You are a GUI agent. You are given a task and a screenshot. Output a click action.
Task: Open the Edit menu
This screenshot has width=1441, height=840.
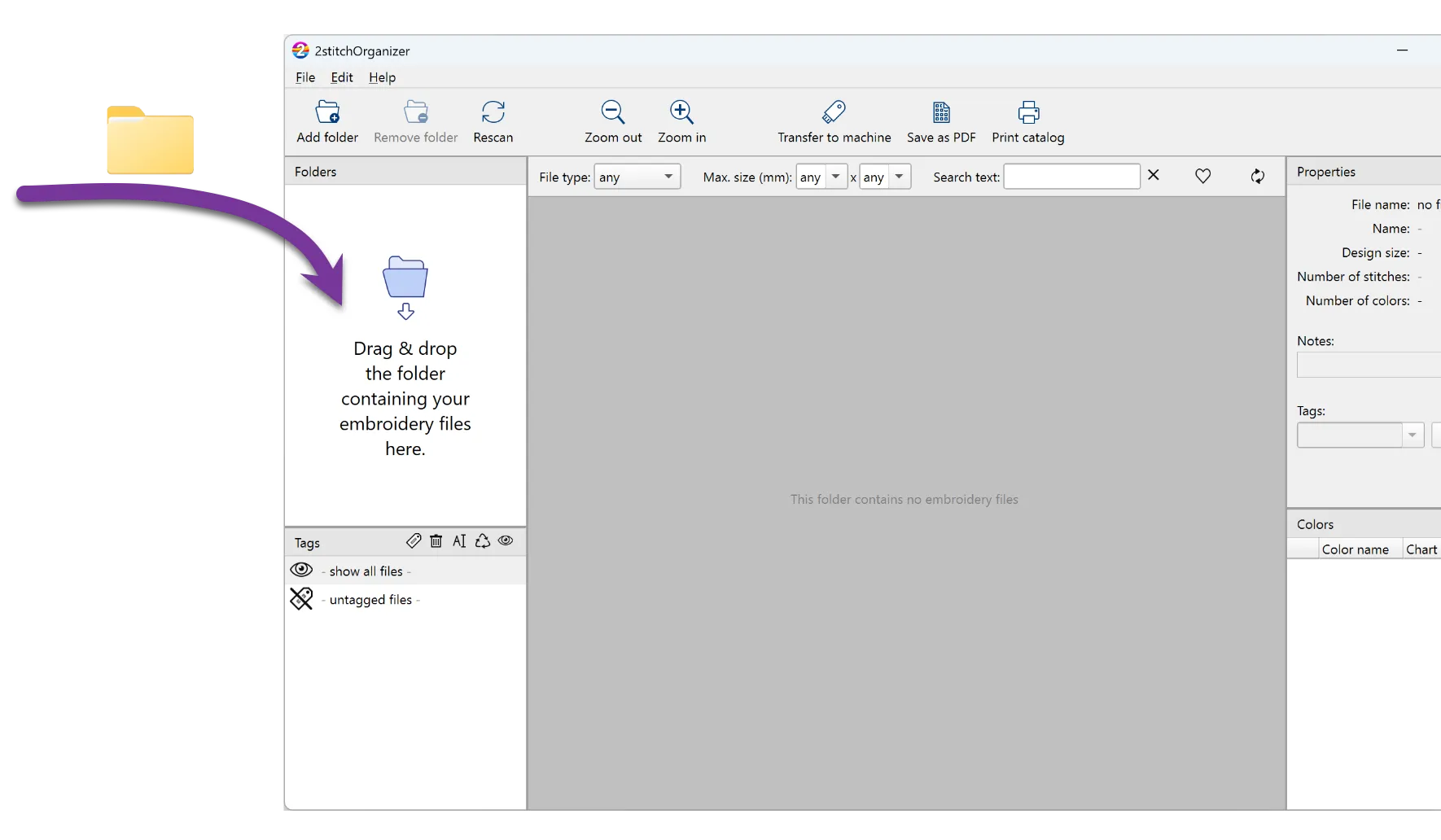tap(342, 77)
